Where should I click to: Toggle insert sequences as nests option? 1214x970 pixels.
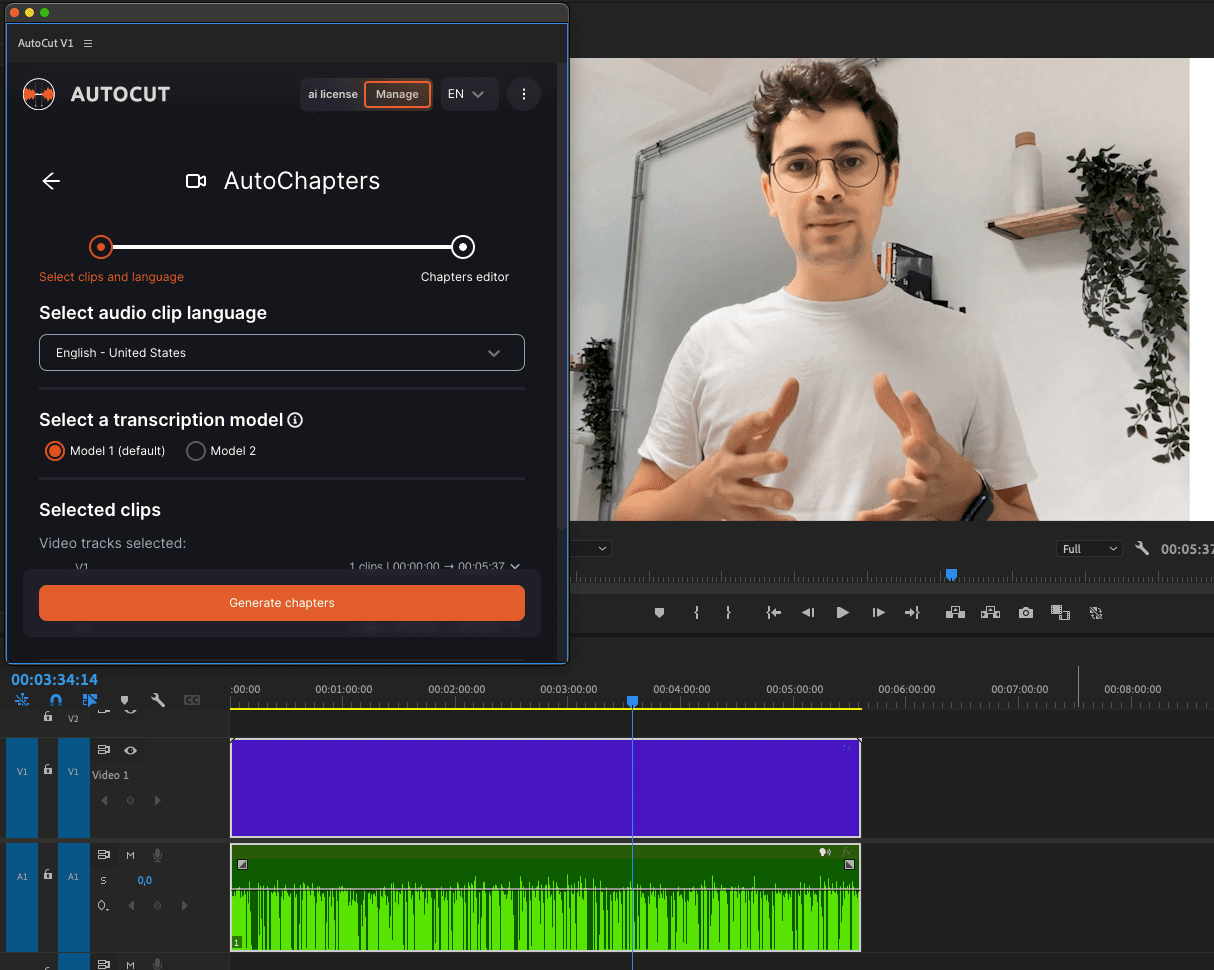[21, 701]
